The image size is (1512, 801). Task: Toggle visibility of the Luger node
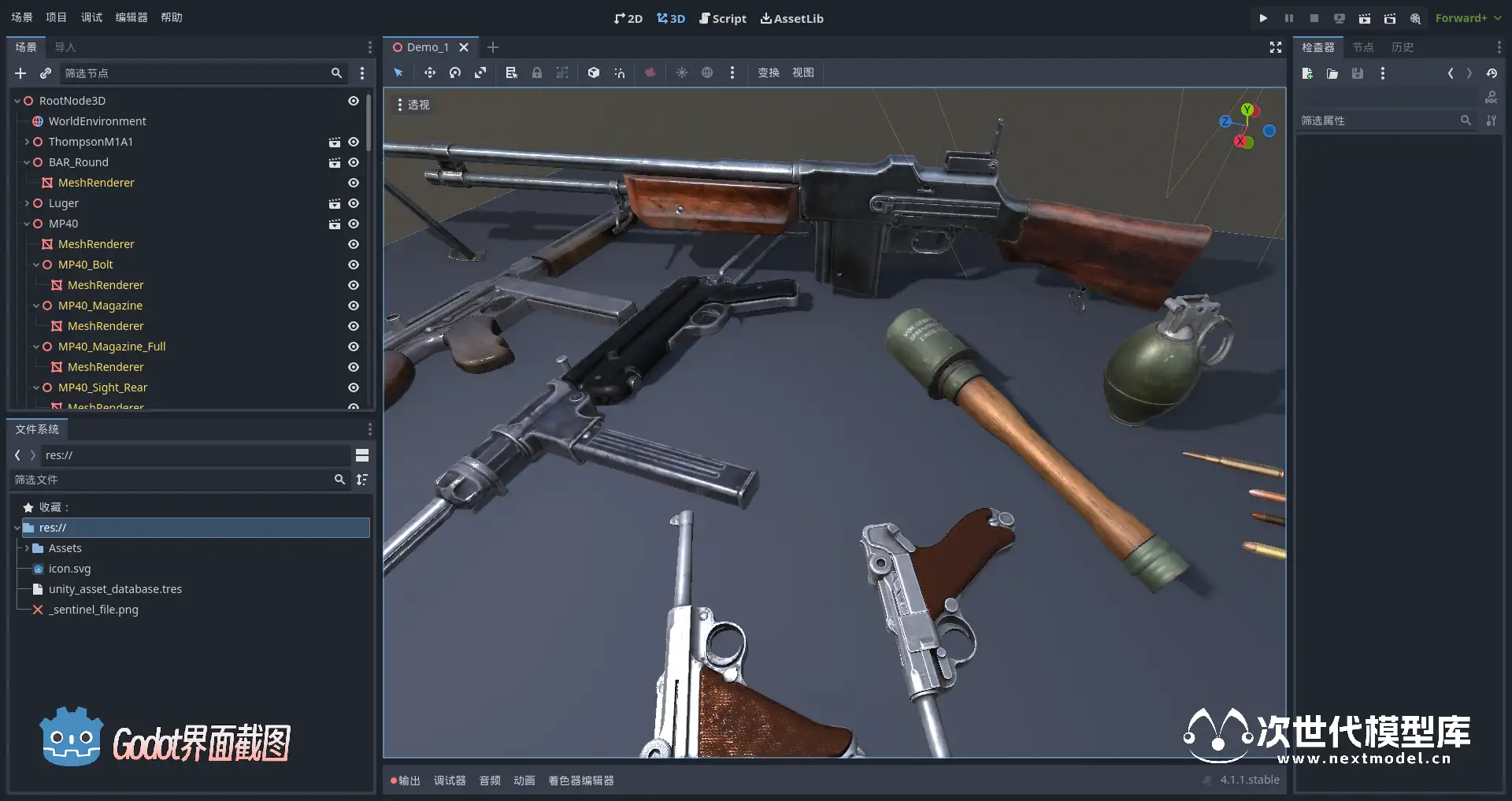pyautogui.click(x=354, y=203)
